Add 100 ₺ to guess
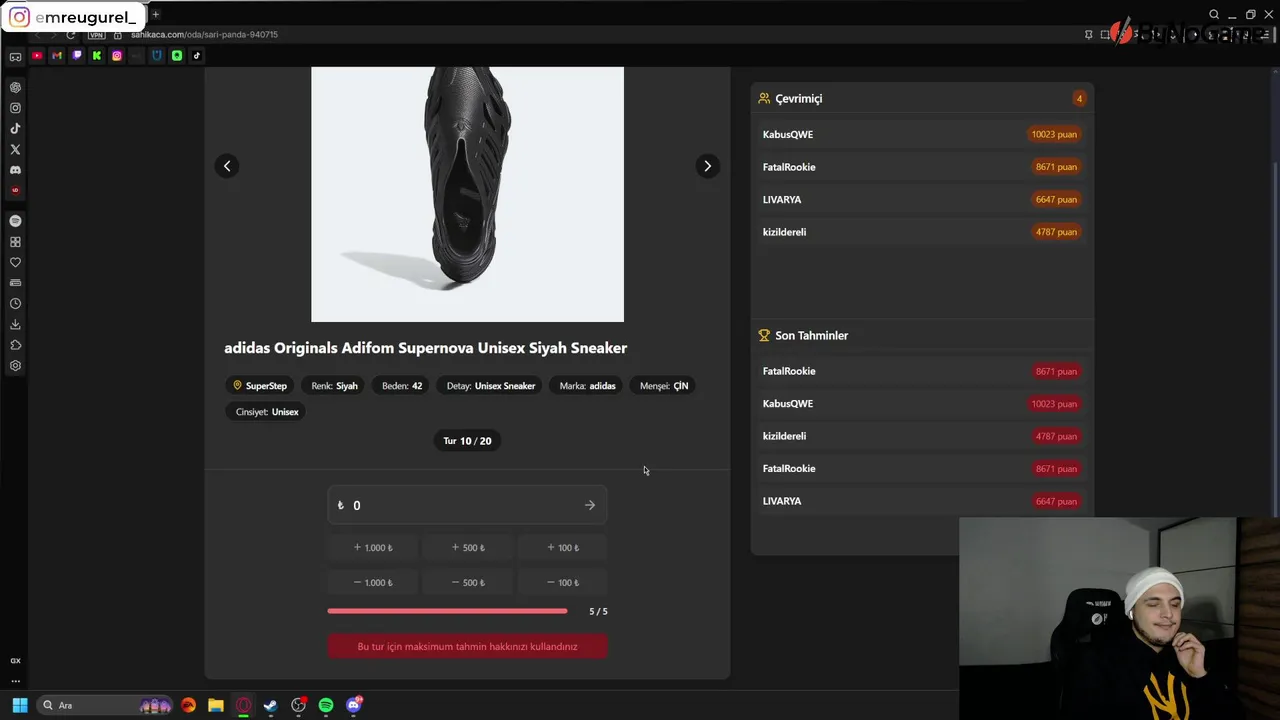Image resolution: width=1280 pixels, height=720 pixels. (562, 548)
